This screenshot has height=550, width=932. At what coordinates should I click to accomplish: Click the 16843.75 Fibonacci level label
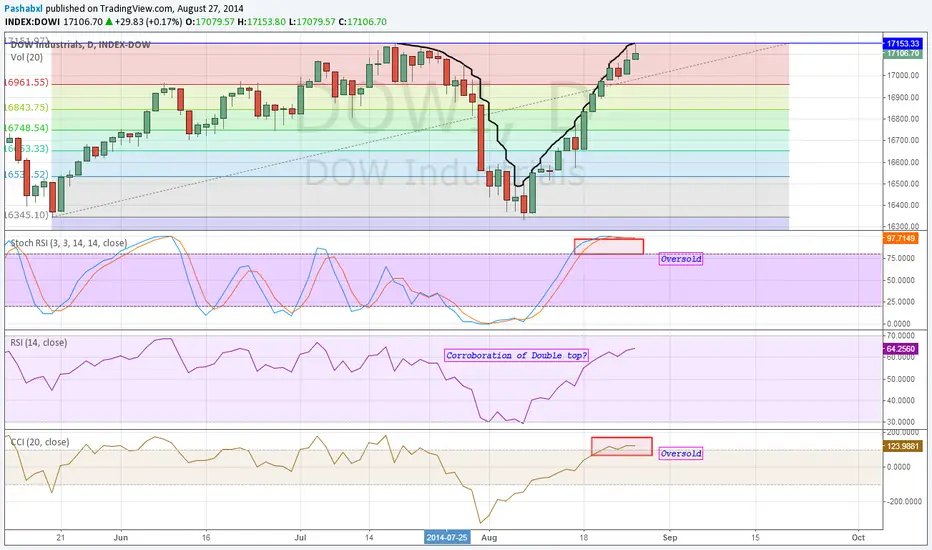click(x=26, y=107)
